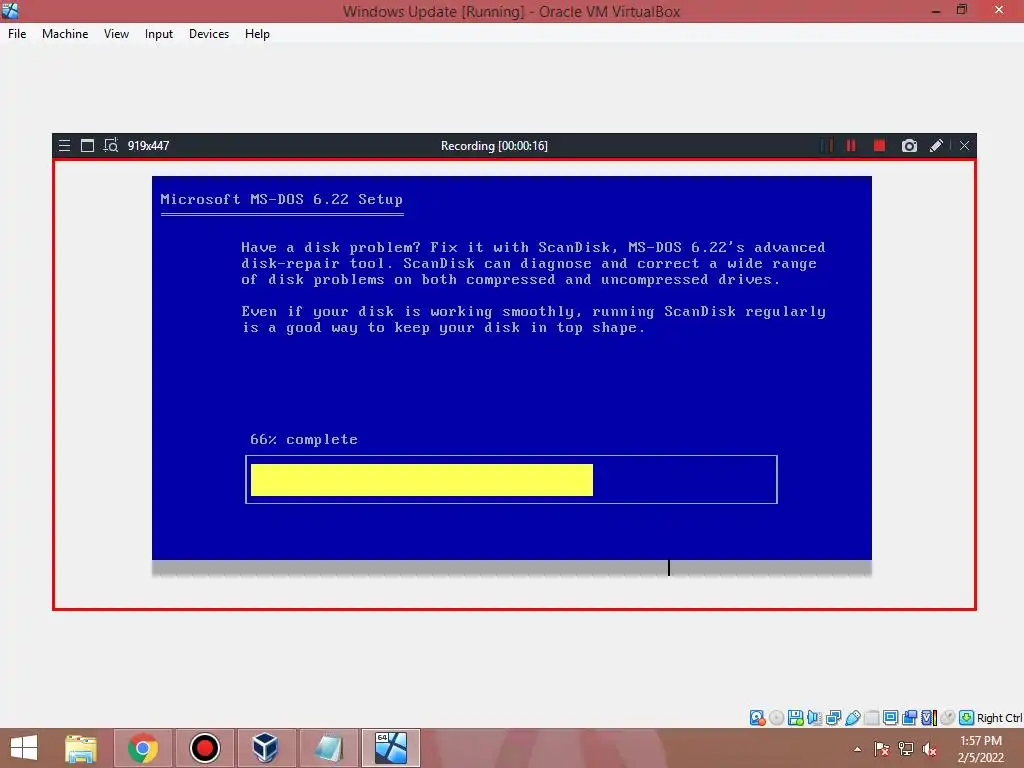This screenshot has height=768, width=1024.
Task: Open the recorder hamburger menu
Action: [x=64, y=146]
